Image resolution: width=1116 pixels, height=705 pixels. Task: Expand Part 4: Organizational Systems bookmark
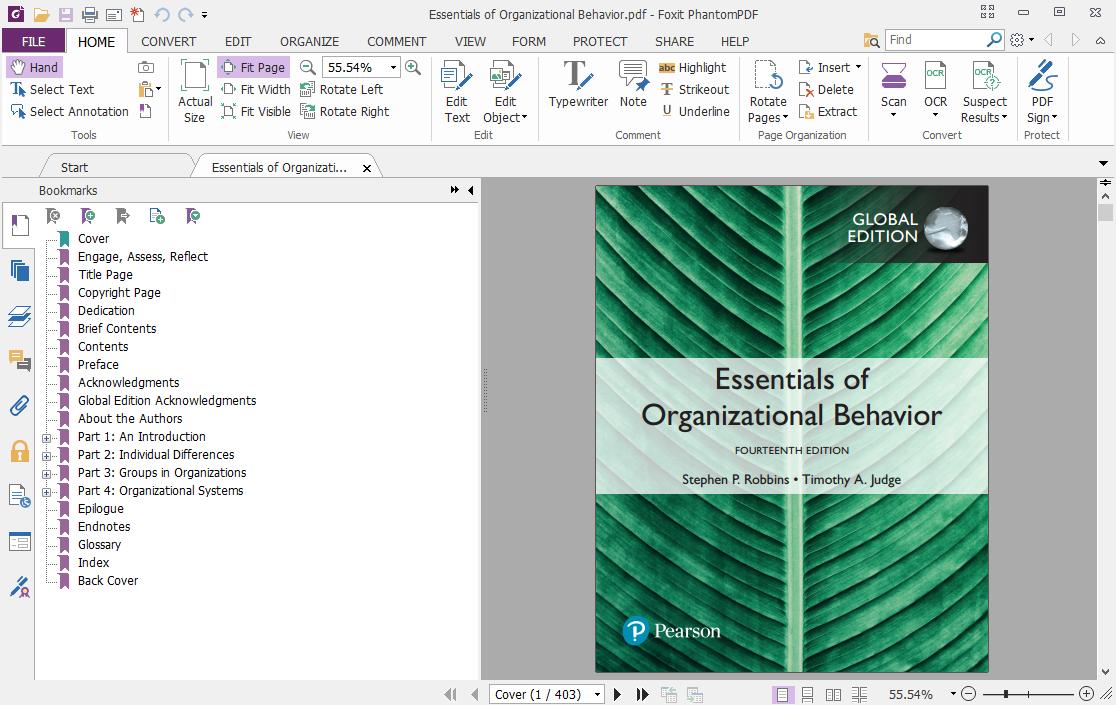click(x=46, y=492)
